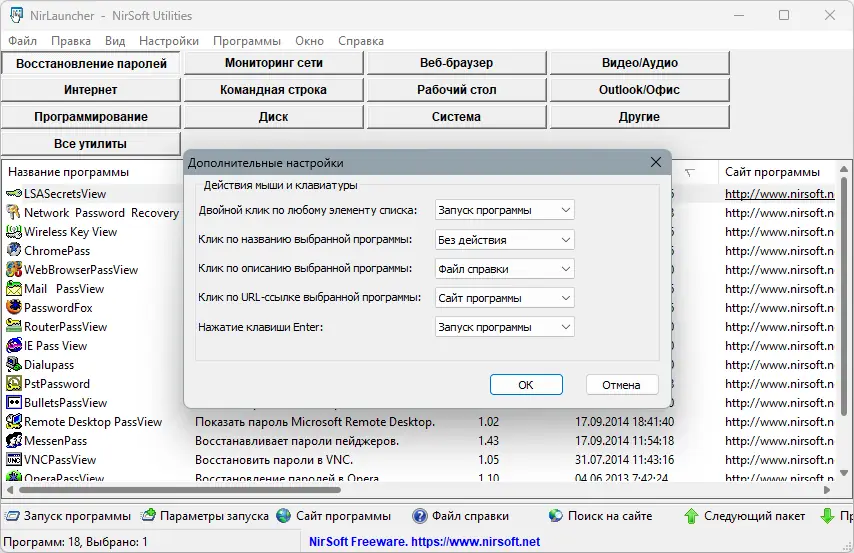Click the Следующий пакет green arrow icon
The height and width of the screenshot is (553, 854).
tap(691, 516)
